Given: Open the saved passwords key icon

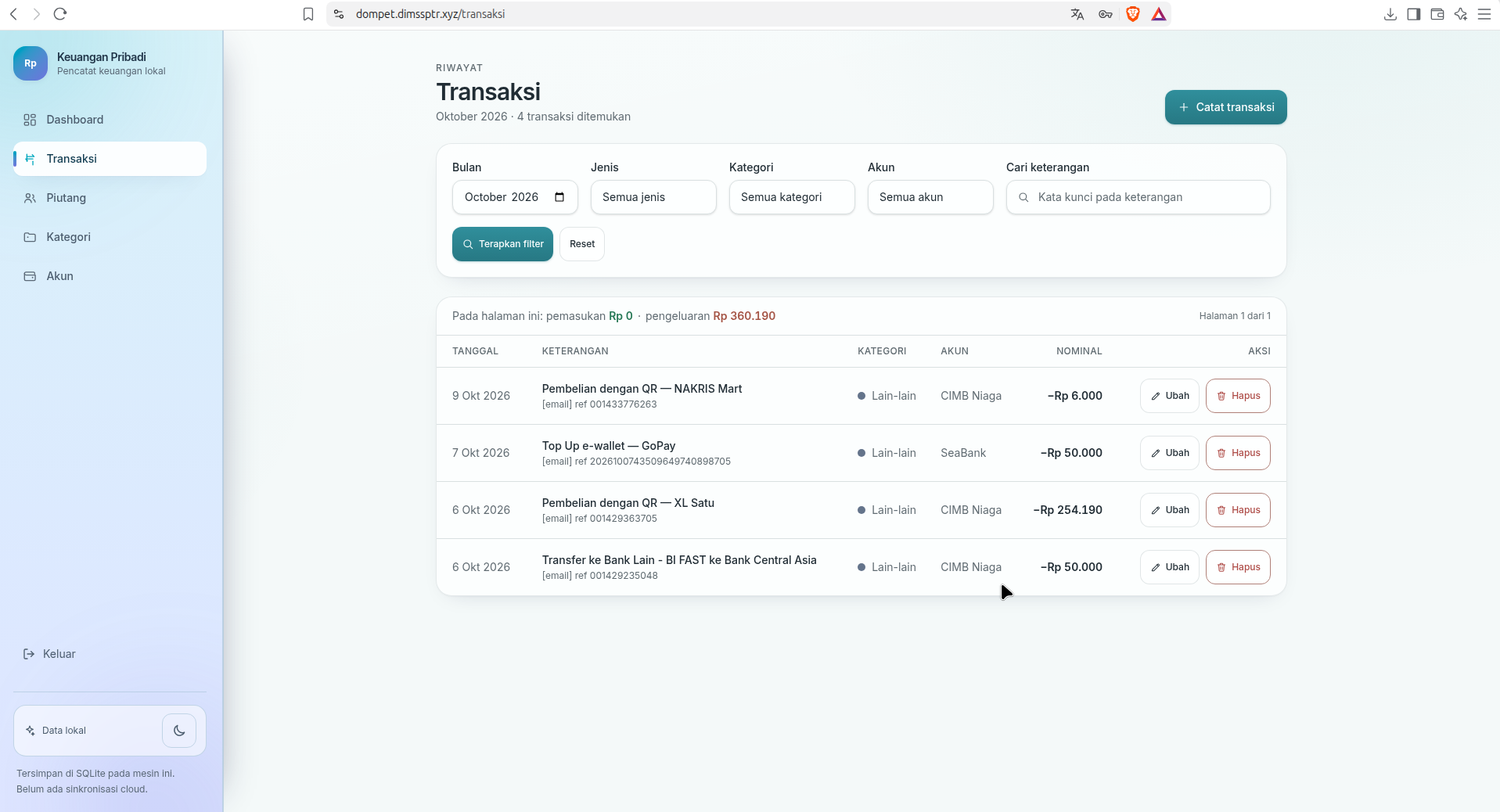Looking at the screenshot, I should point(1106,14).
